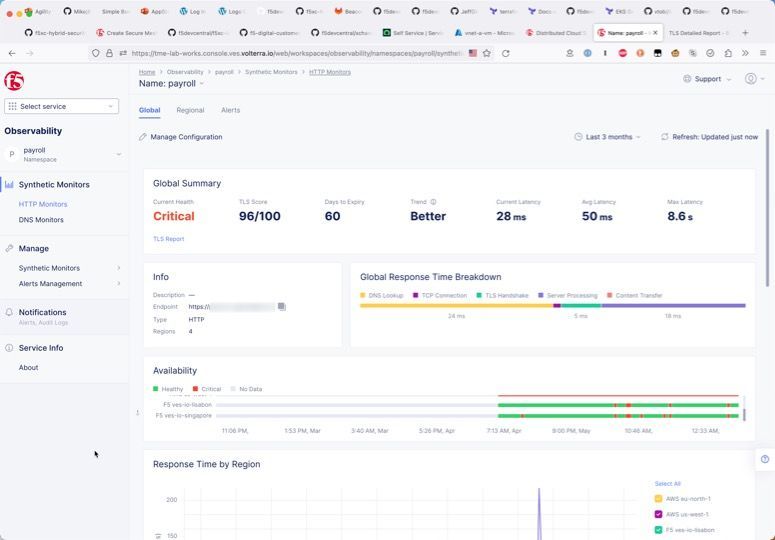Open DNS Monitors in the sidebar
The height and width of the screenshot is (540, 775).
(41, 220)
